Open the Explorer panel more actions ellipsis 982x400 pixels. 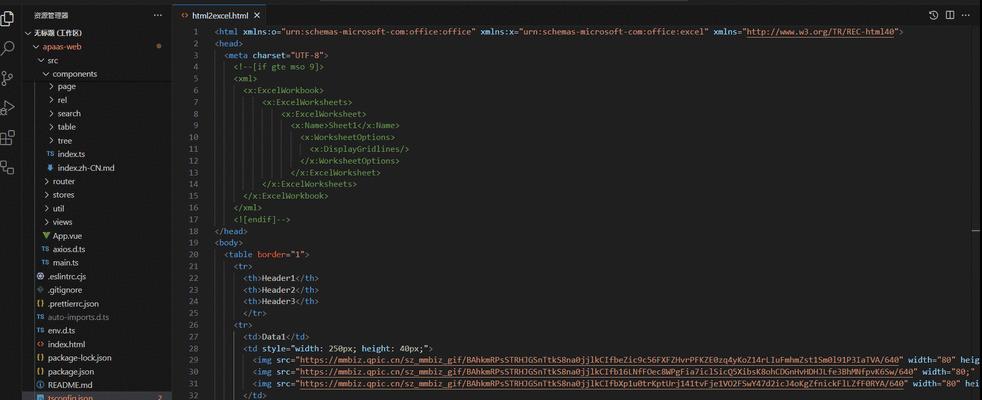(x=157, y=15)
